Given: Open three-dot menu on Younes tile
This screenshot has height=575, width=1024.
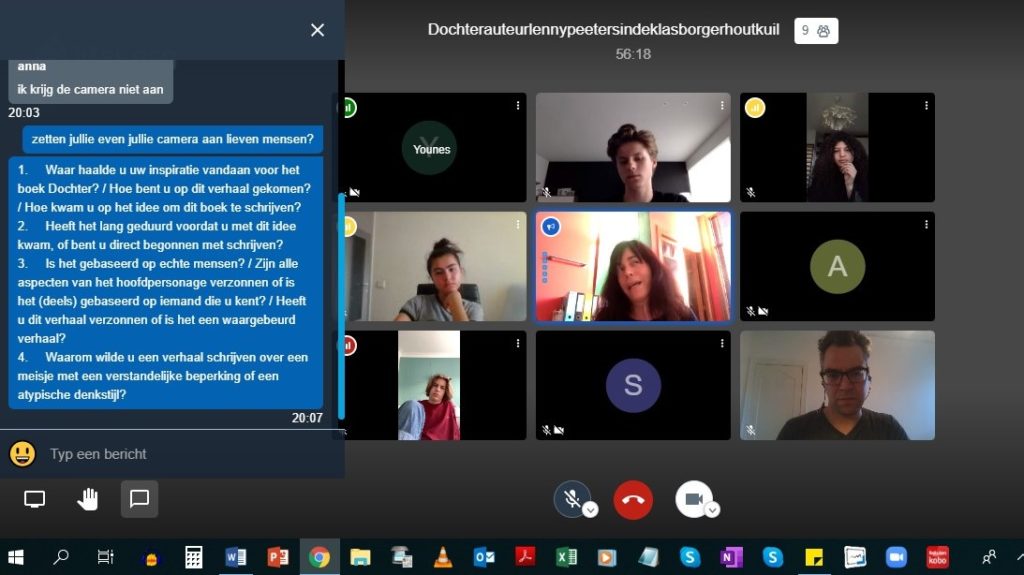Looking at the screenshot, I should pos(518,105).
